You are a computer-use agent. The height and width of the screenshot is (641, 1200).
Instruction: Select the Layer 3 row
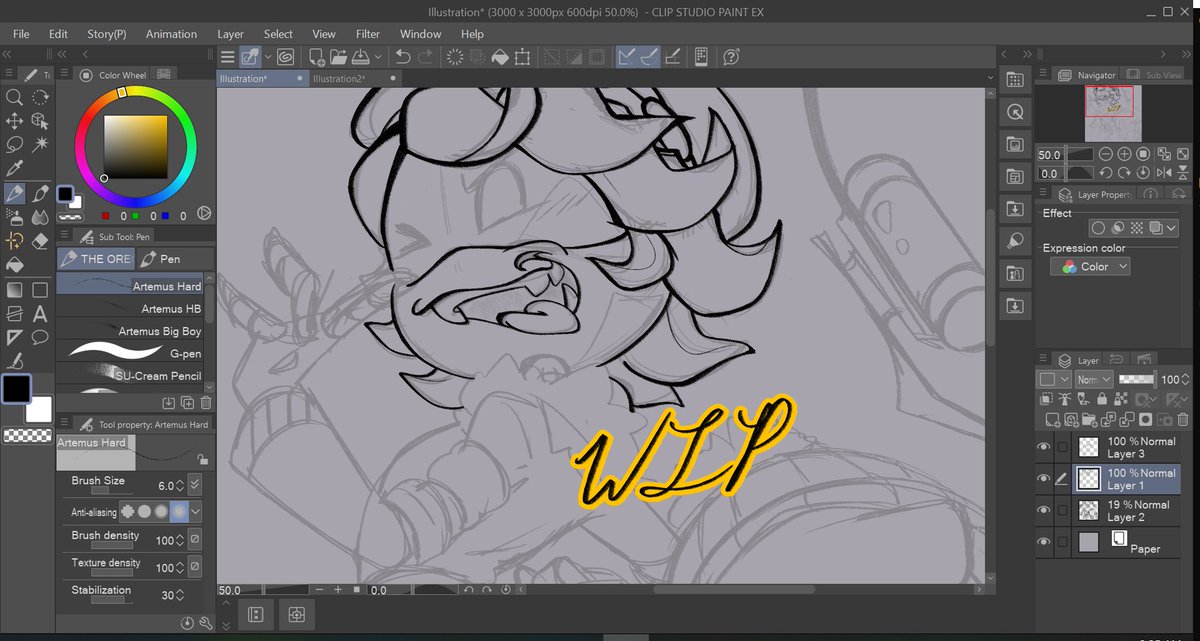pyautogui.click(x=1127, y=447)
